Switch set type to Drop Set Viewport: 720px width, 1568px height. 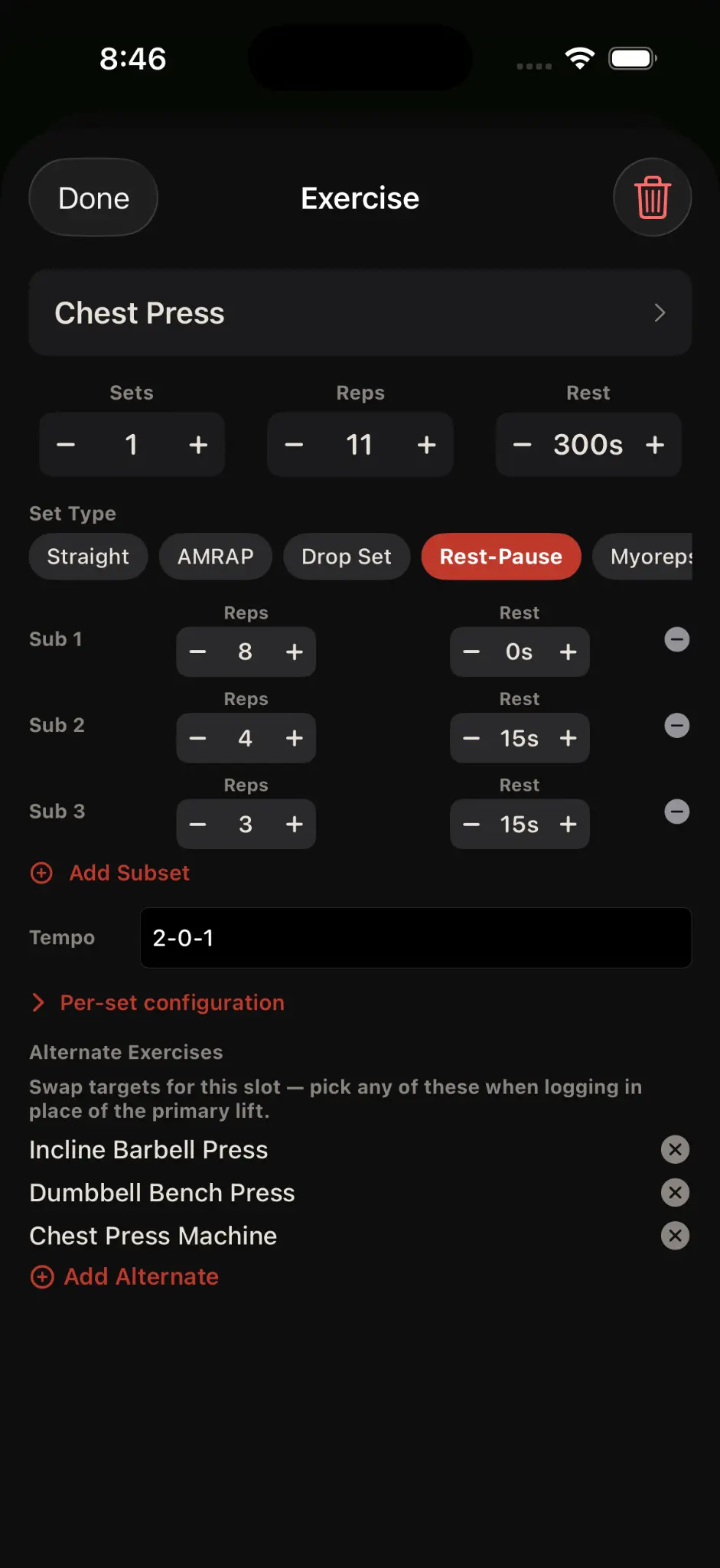point(346,557)
